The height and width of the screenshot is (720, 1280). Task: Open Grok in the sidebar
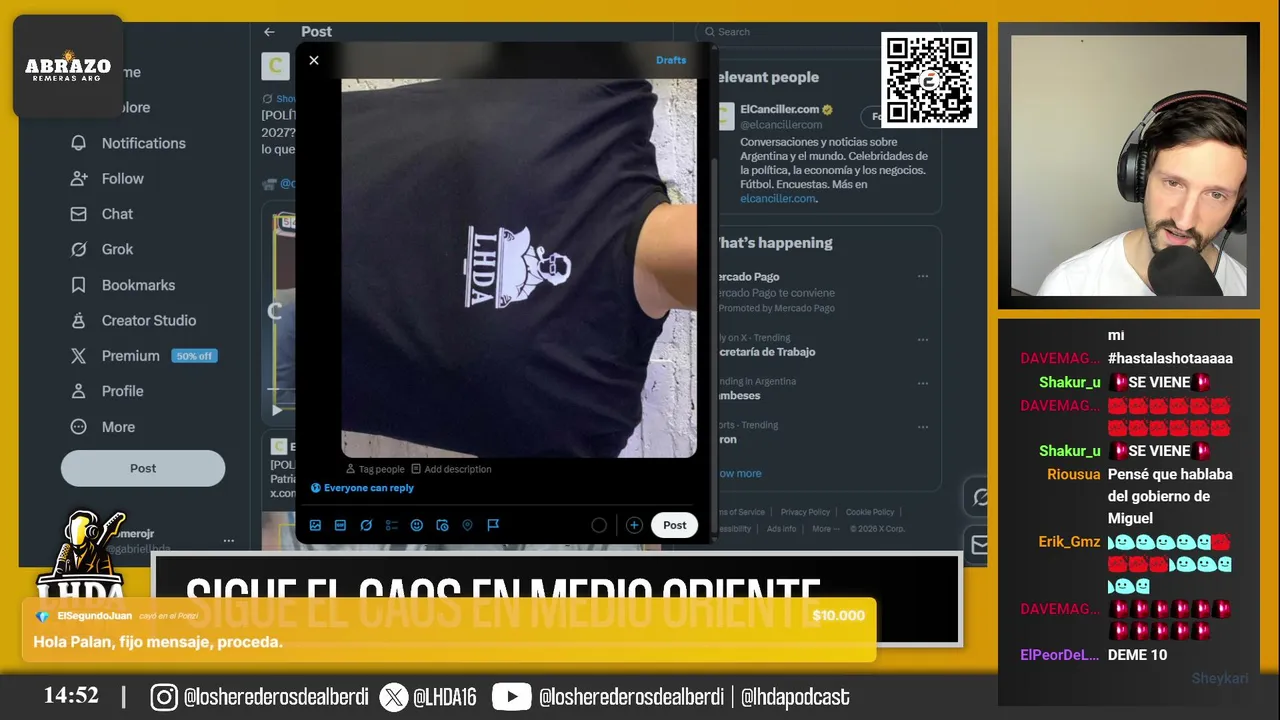tap(102, 249)
